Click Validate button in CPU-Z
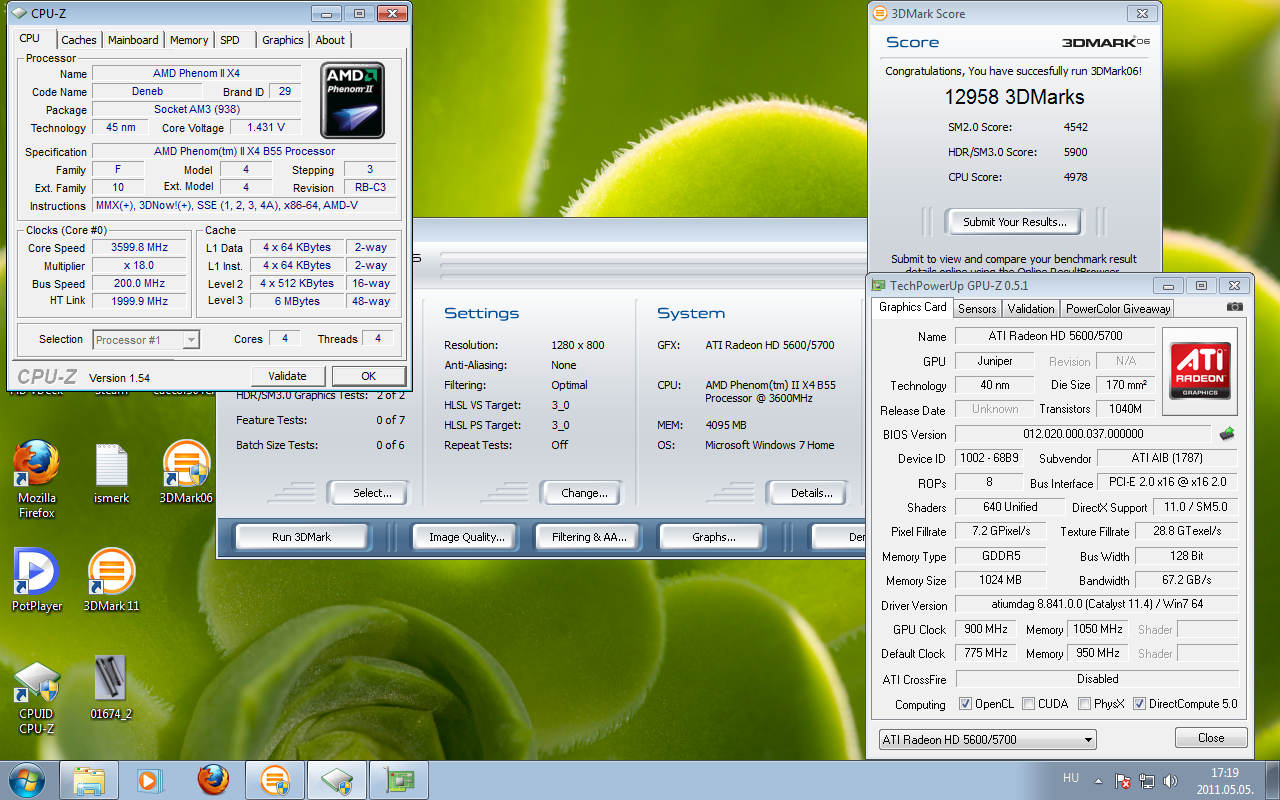Image resolution: width=1280 pixels, height=800 pixels. [x=287, y=376]
